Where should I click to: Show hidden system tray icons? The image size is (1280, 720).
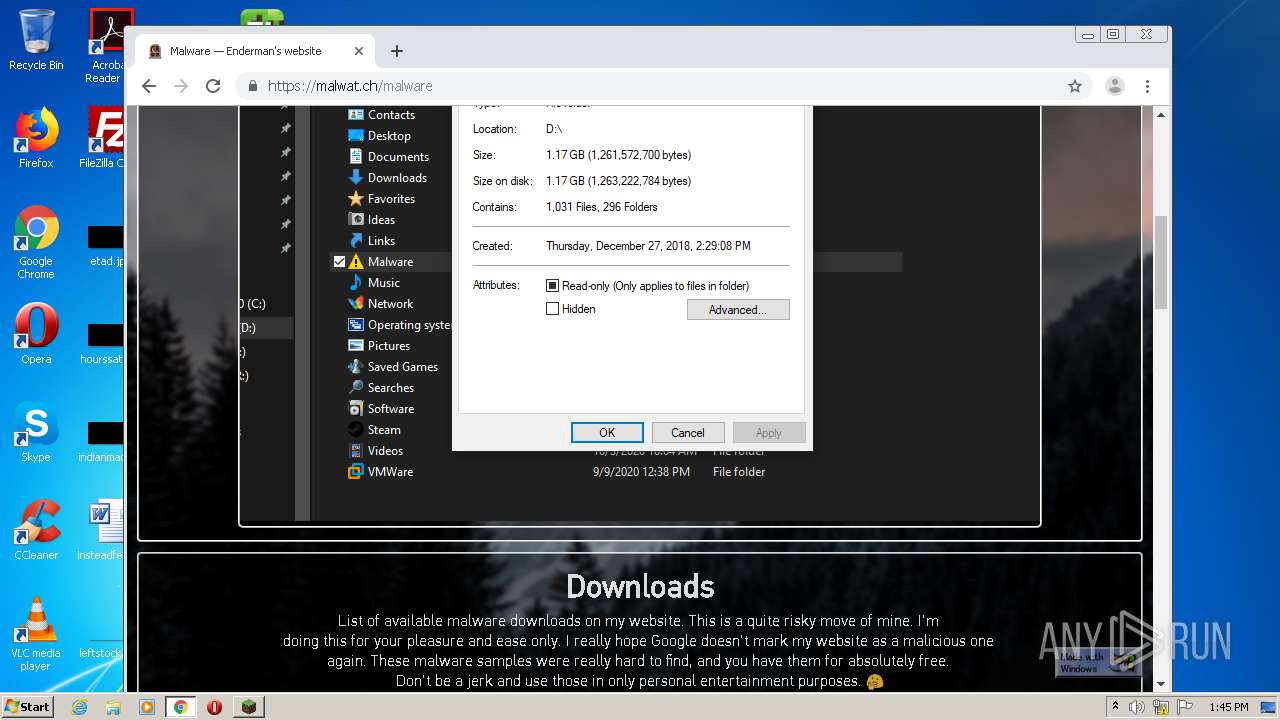1115,707
